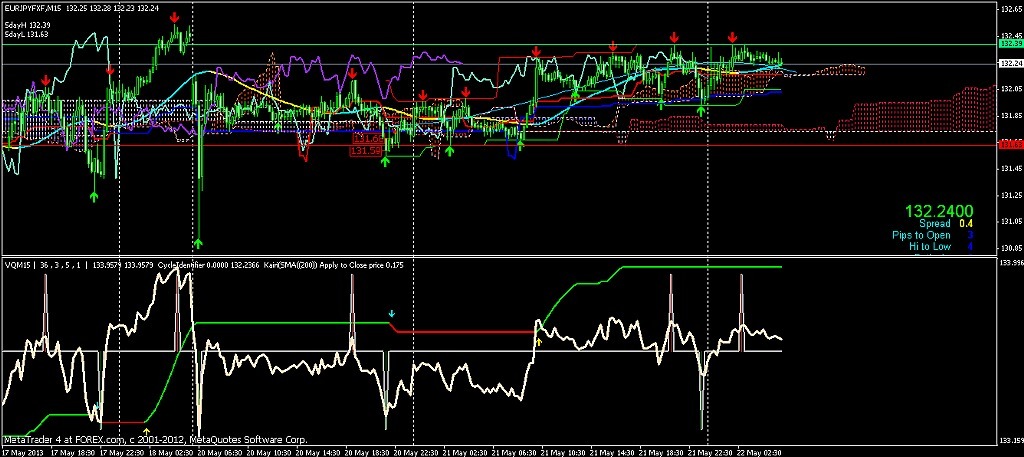Select the chart title EURJPYFXF,M15
Screen dimensions: 1024x457
pos(32,6)
